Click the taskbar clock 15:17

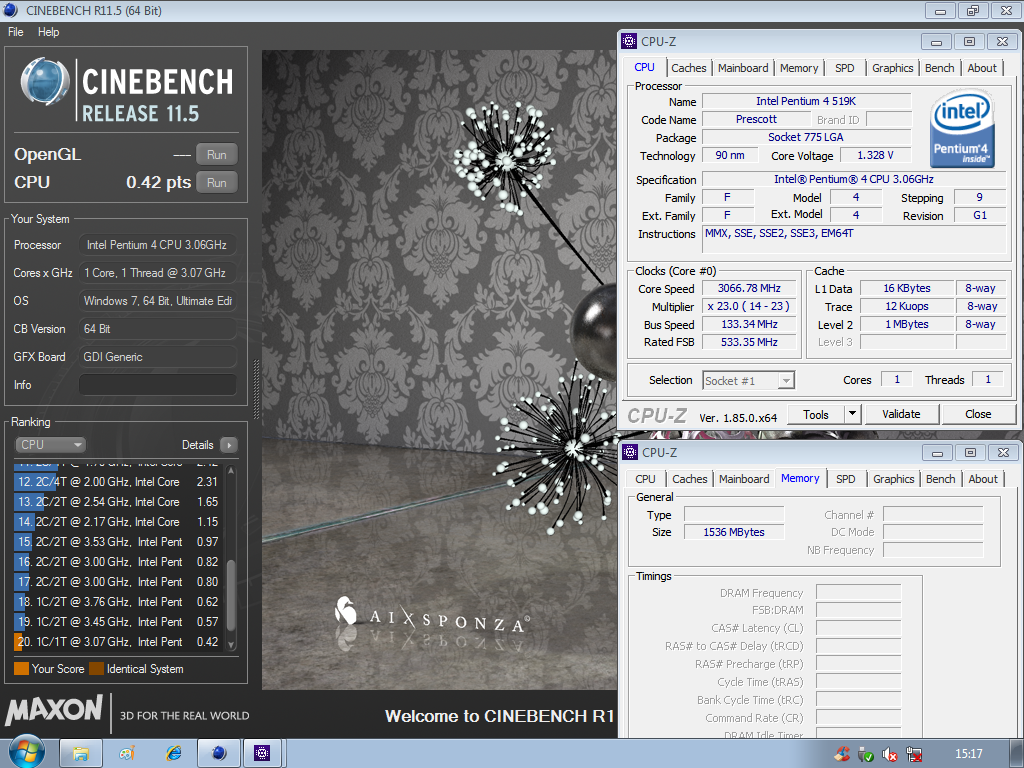pyautogui.click(x=968, y=754)
